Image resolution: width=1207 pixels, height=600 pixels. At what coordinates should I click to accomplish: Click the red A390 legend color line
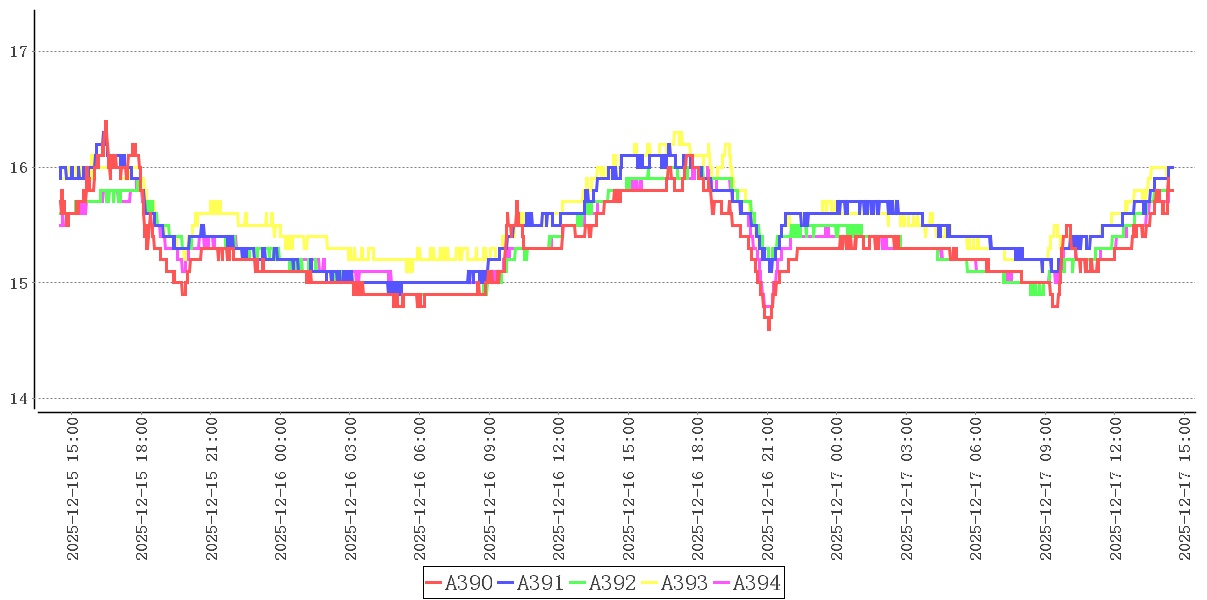(434, 583)
